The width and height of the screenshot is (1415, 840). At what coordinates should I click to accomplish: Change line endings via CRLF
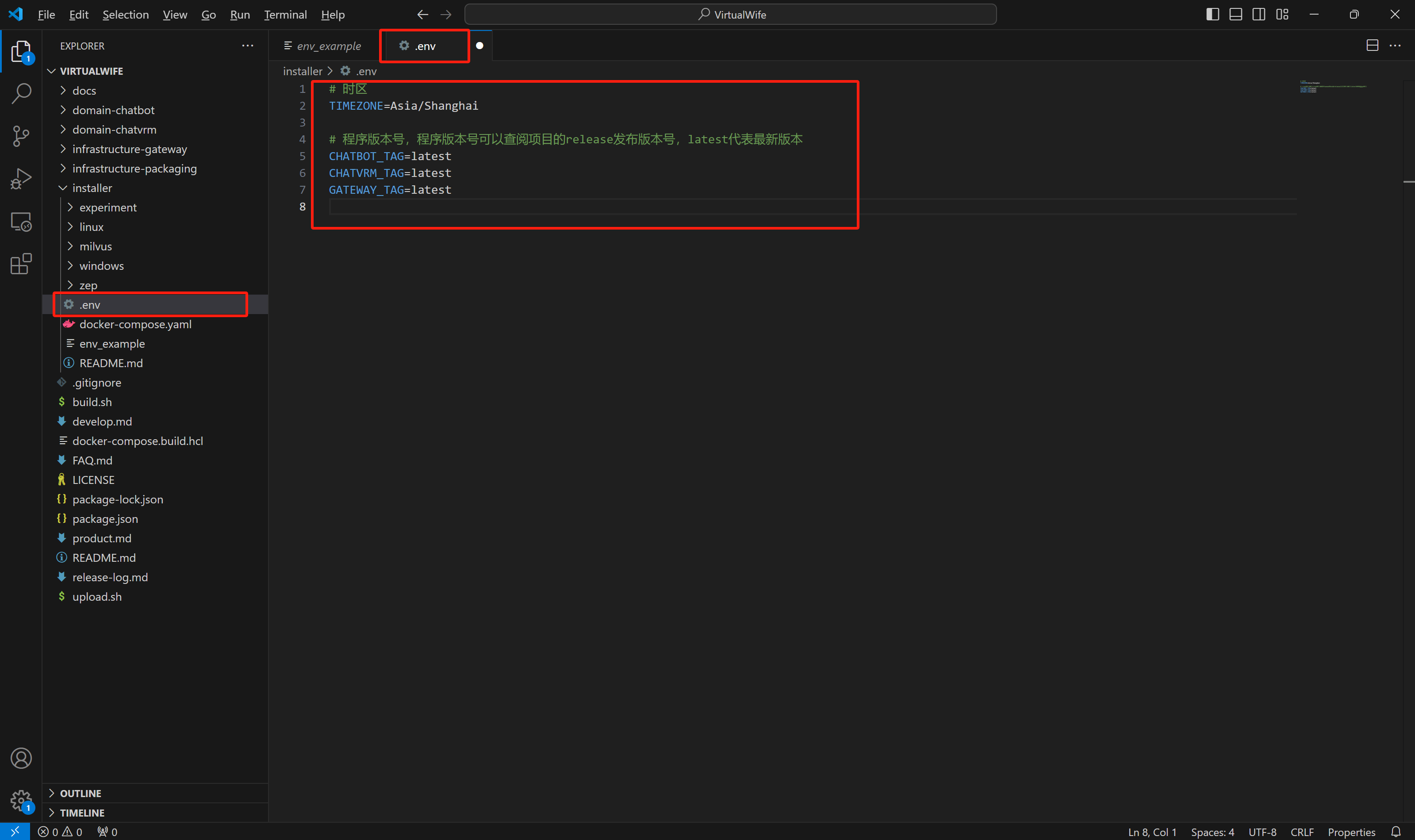click(1301, 832)
